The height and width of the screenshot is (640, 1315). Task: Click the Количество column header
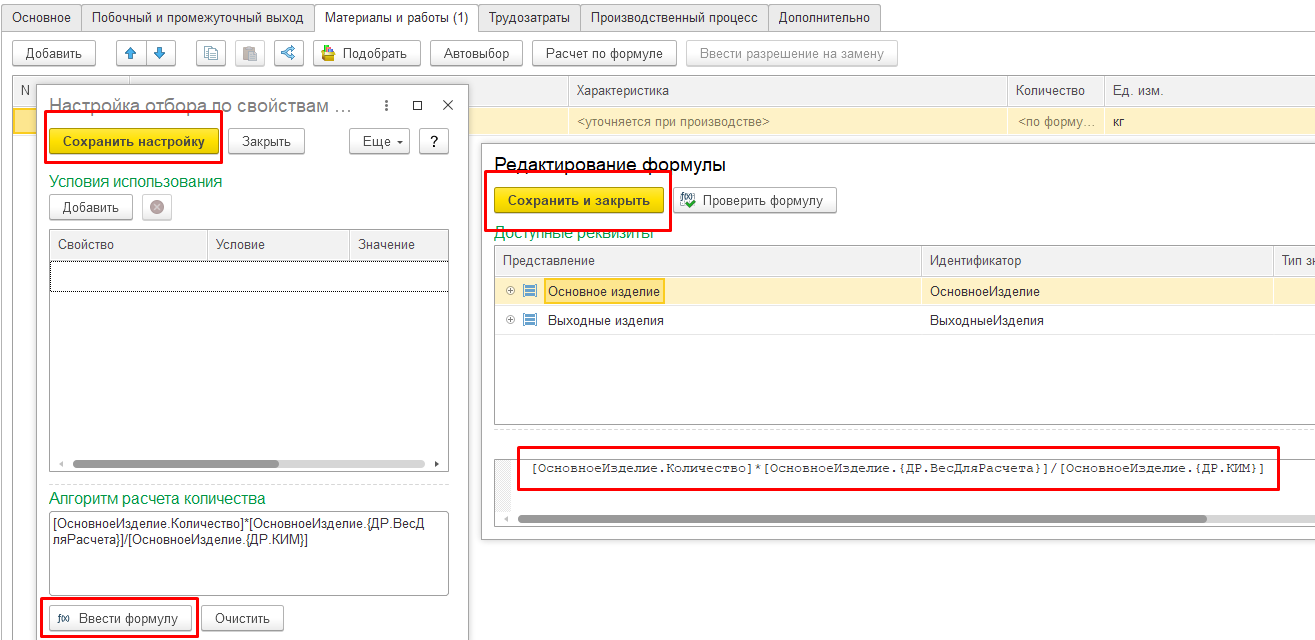(1056, 91)
